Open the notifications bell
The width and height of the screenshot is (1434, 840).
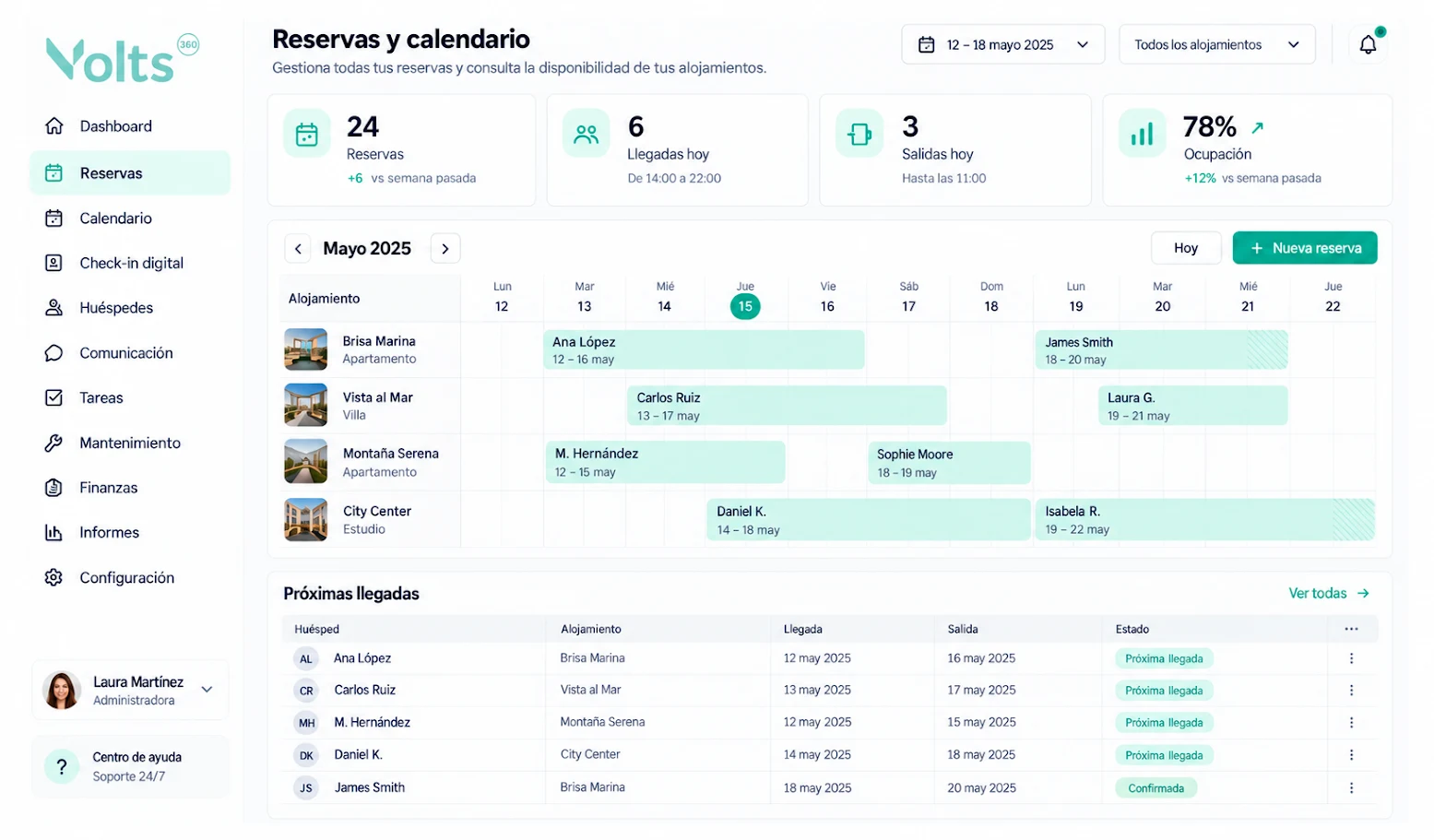point(1368,44)
